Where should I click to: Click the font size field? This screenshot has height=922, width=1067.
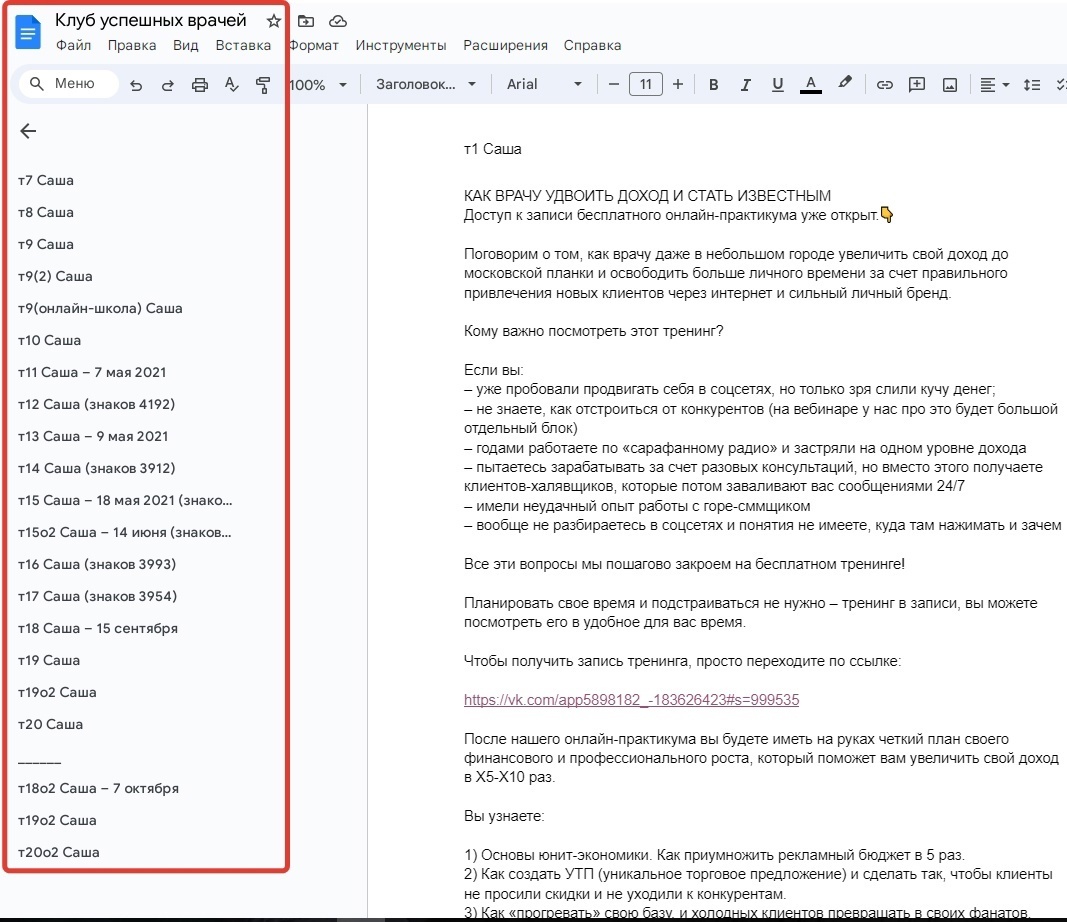pos(646,84)
